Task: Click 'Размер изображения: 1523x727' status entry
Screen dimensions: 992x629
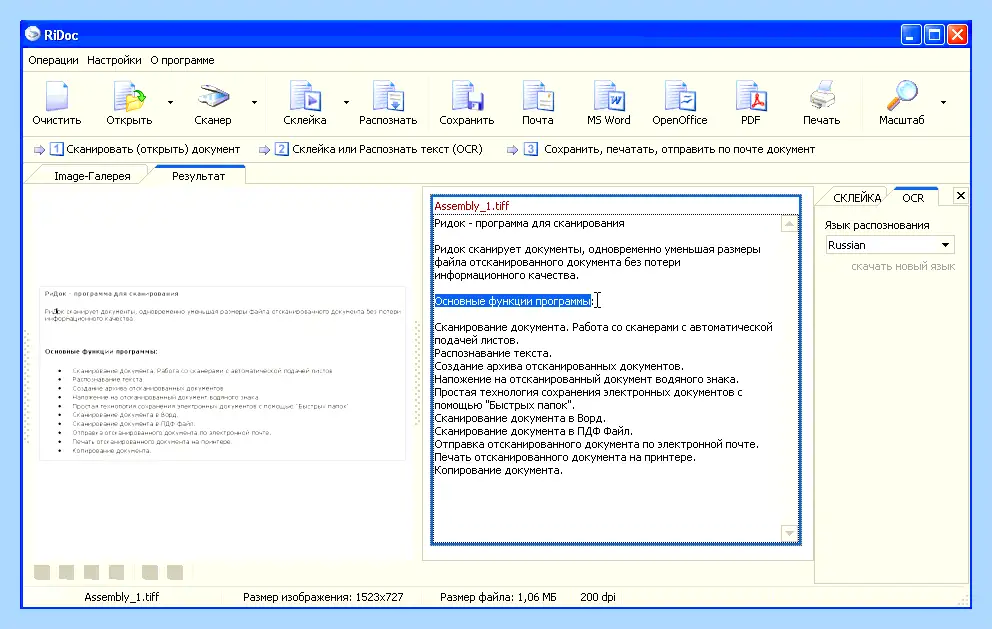Action: pyautogui.click(x=323, y=597)
